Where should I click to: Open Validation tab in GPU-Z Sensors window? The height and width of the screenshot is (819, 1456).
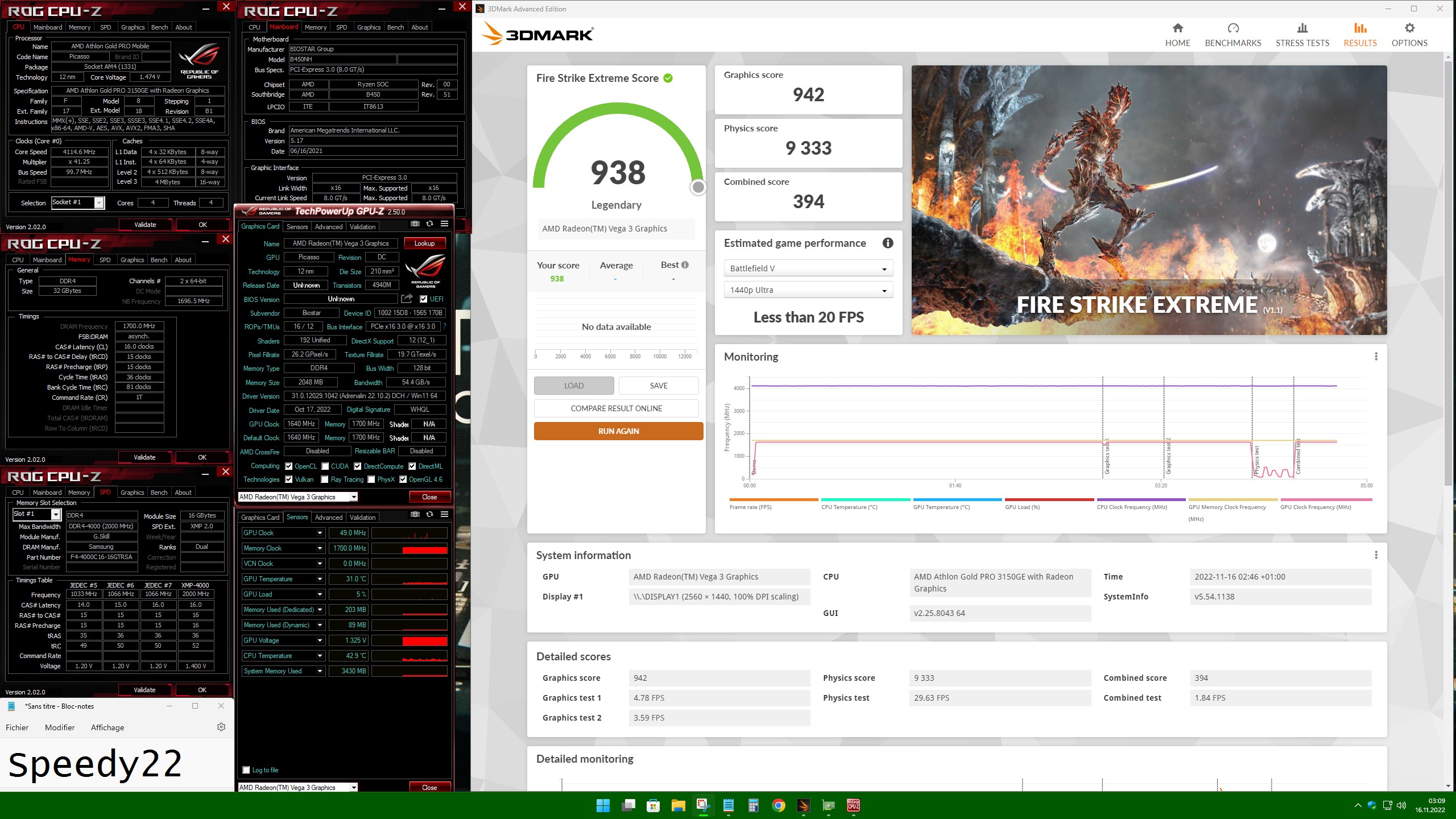362,517
